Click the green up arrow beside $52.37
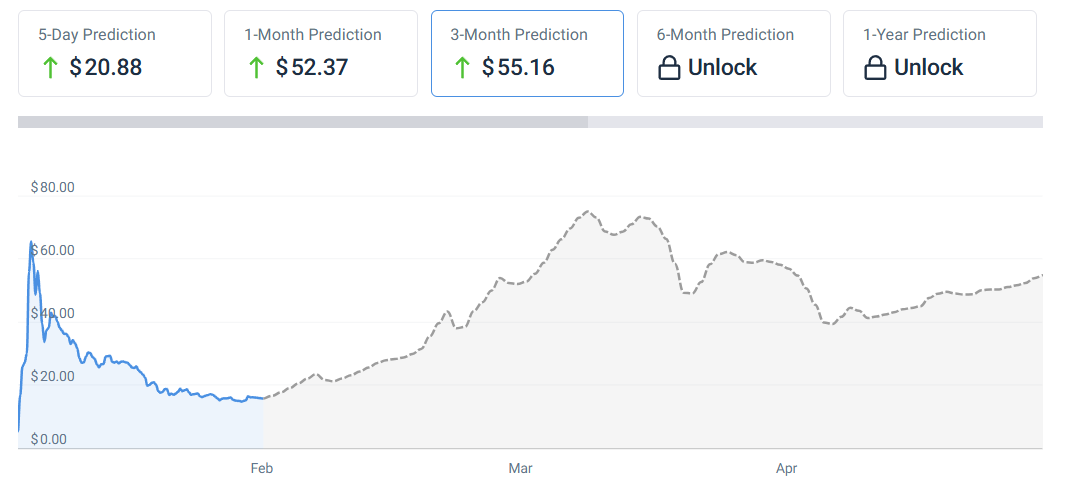This screenshot has height=487, width=1068. [255, 68]
